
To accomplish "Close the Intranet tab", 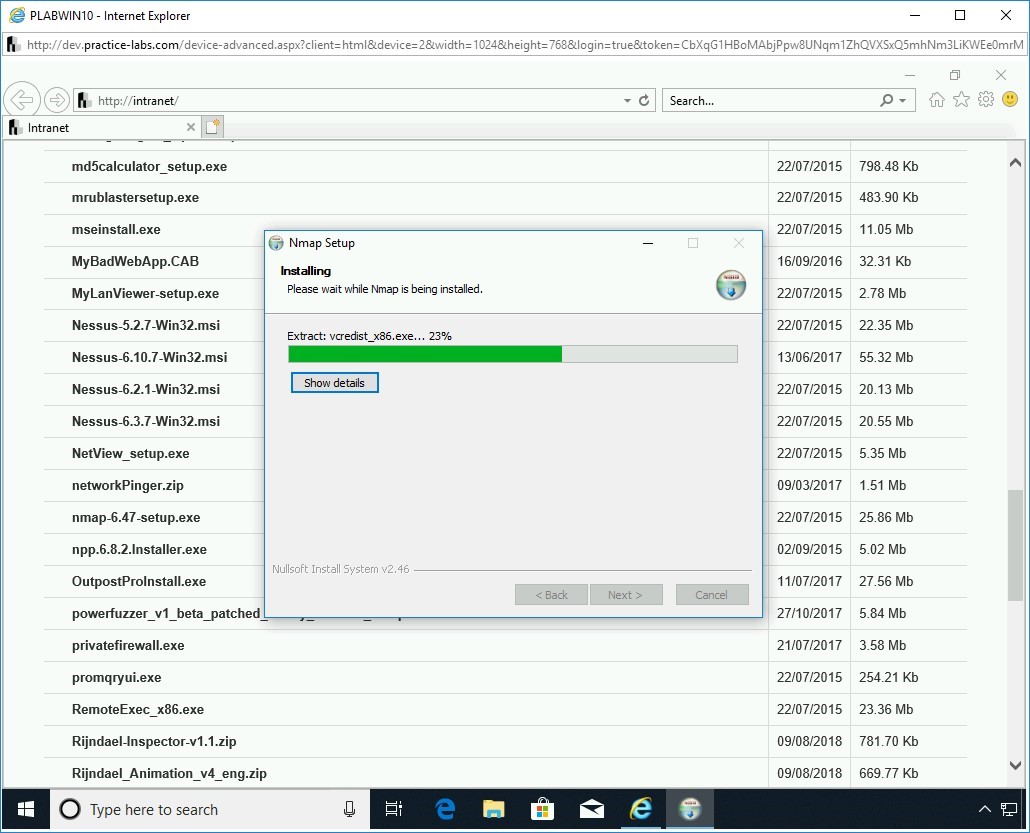I will [191, 127].
